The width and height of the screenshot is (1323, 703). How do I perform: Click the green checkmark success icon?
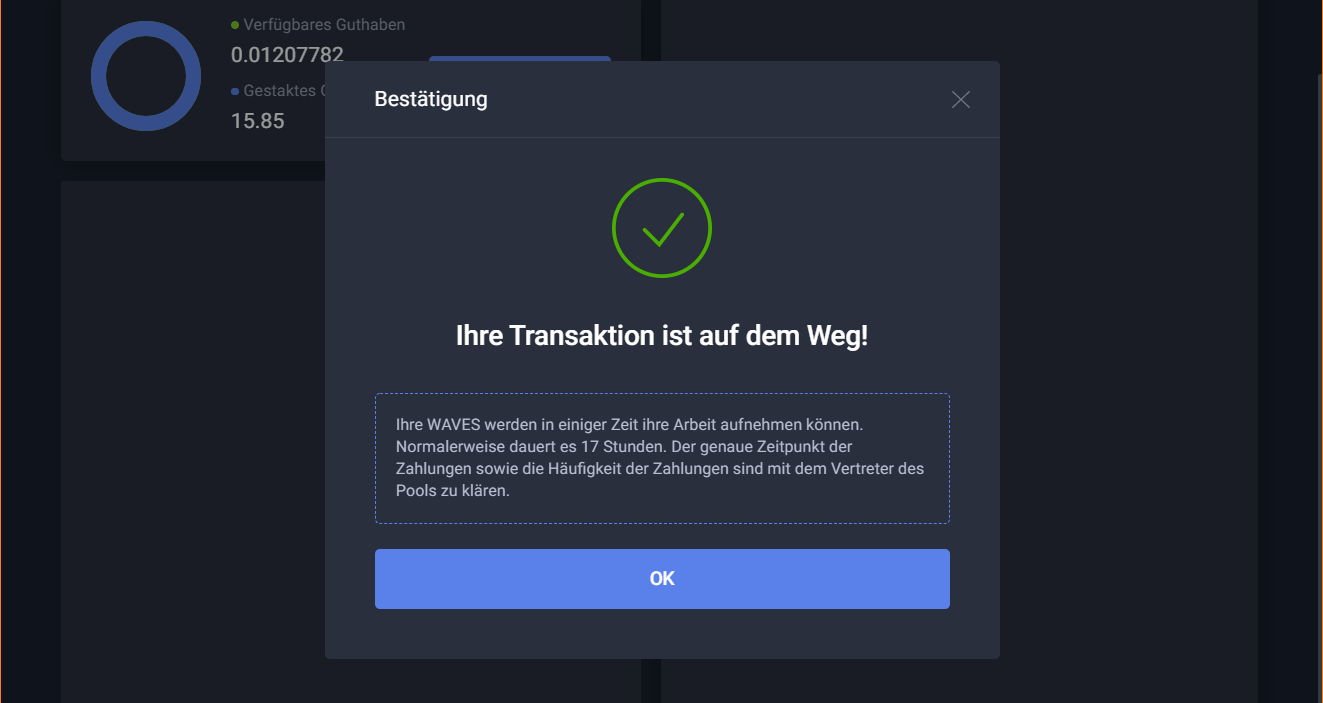tap(662, 228)
